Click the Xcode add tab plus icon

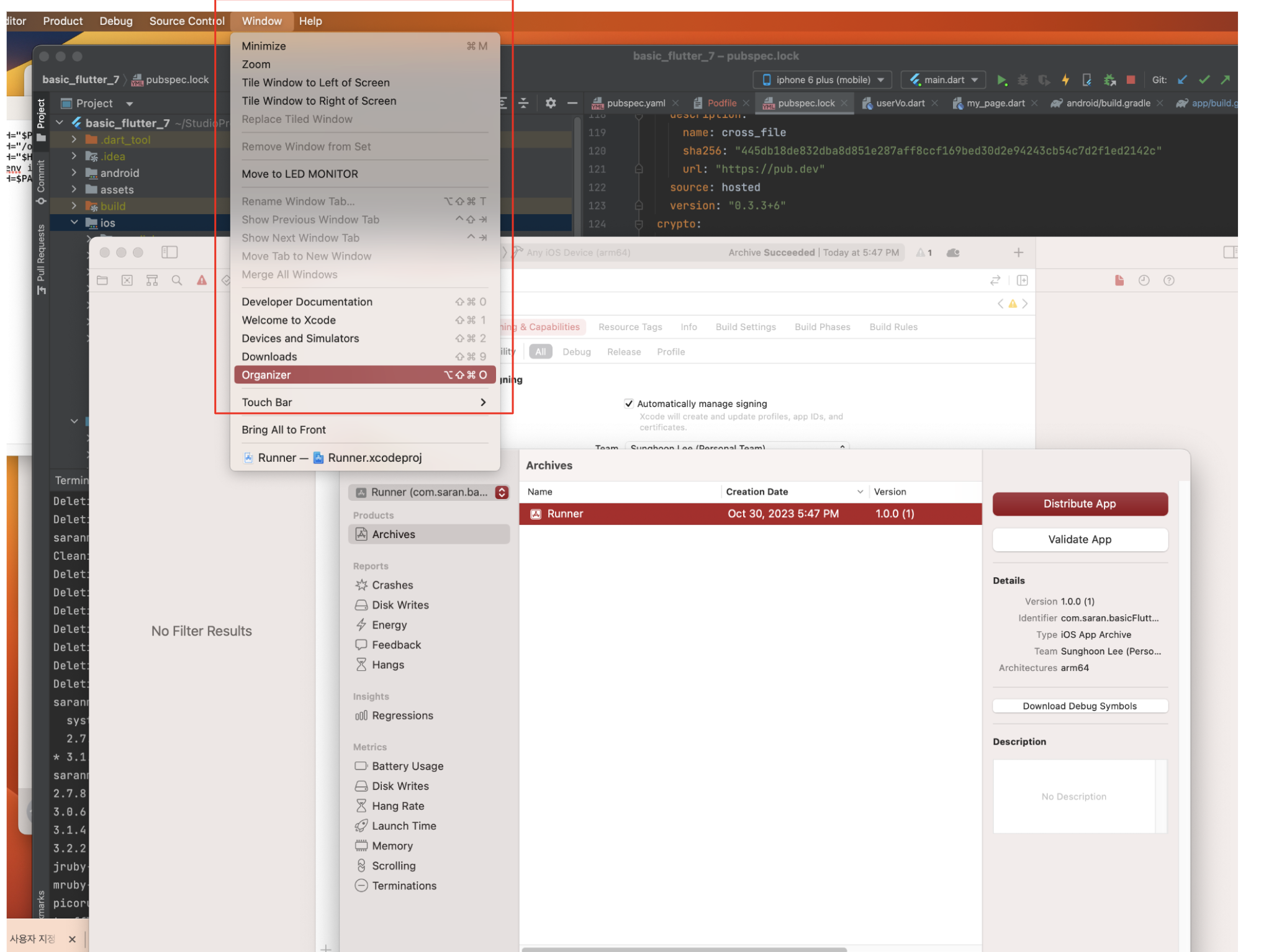[x=1018, y=253]
